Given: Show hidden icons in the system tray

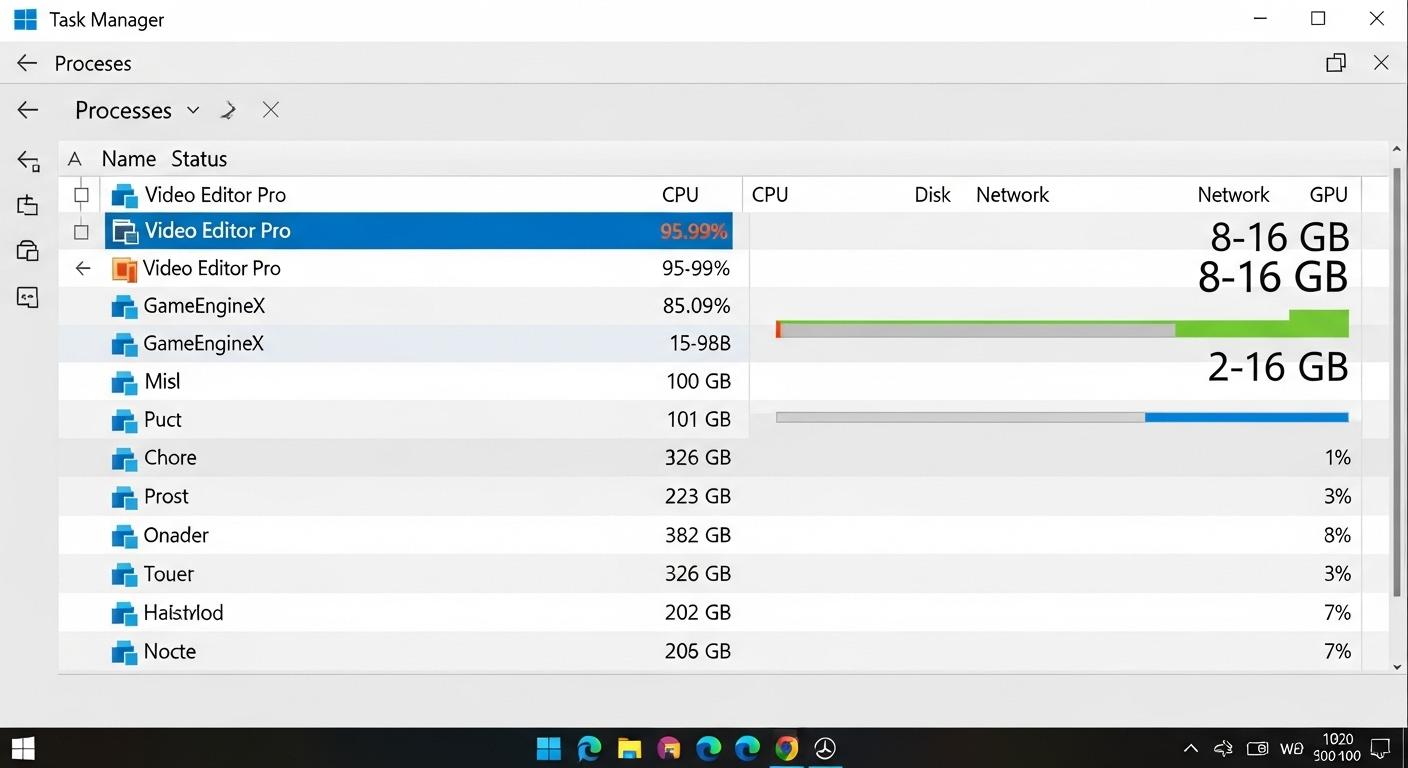Looking at the screenshot, I should (1190, 748).
